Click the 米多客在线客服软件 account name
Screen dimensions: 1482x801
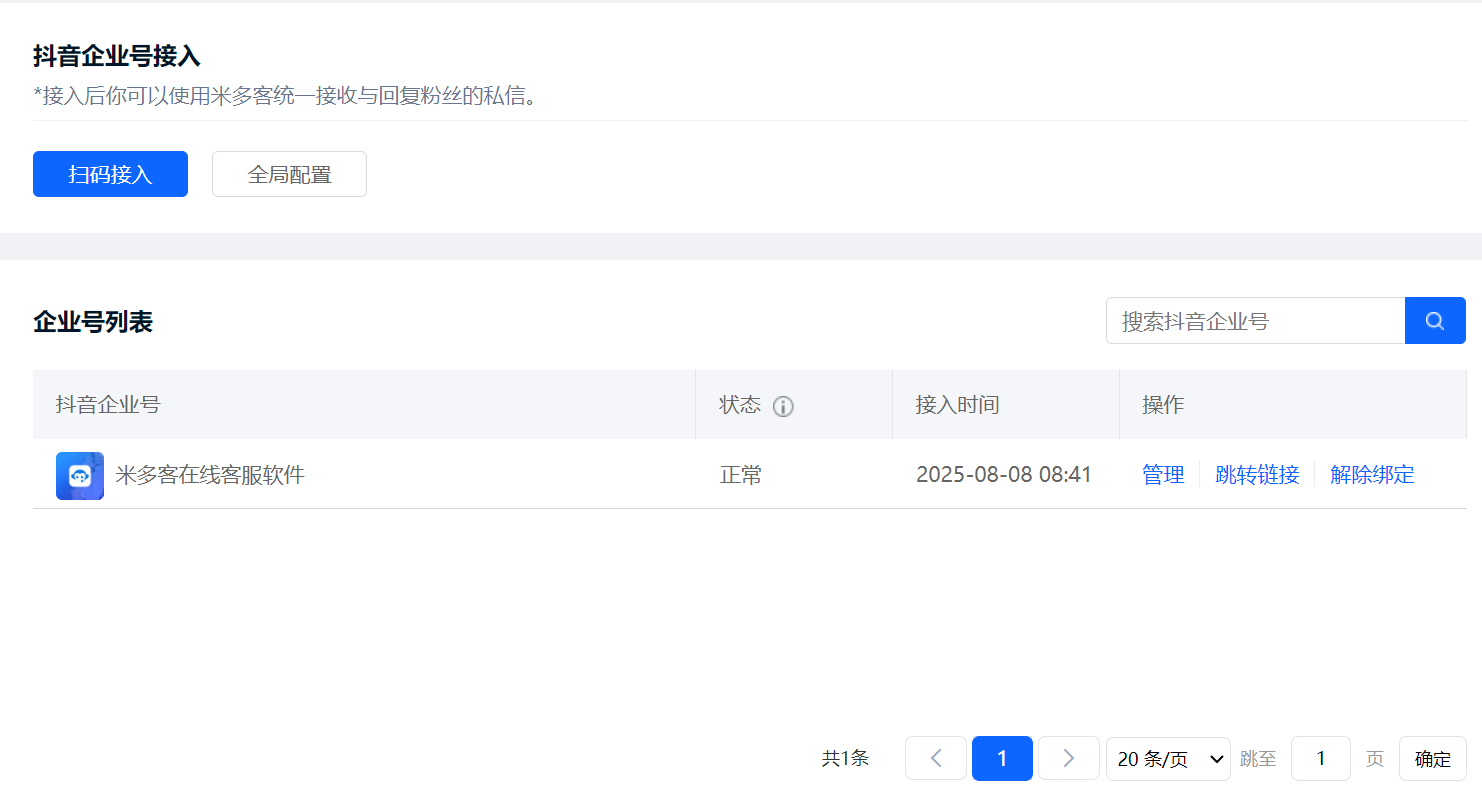(210, 475)
